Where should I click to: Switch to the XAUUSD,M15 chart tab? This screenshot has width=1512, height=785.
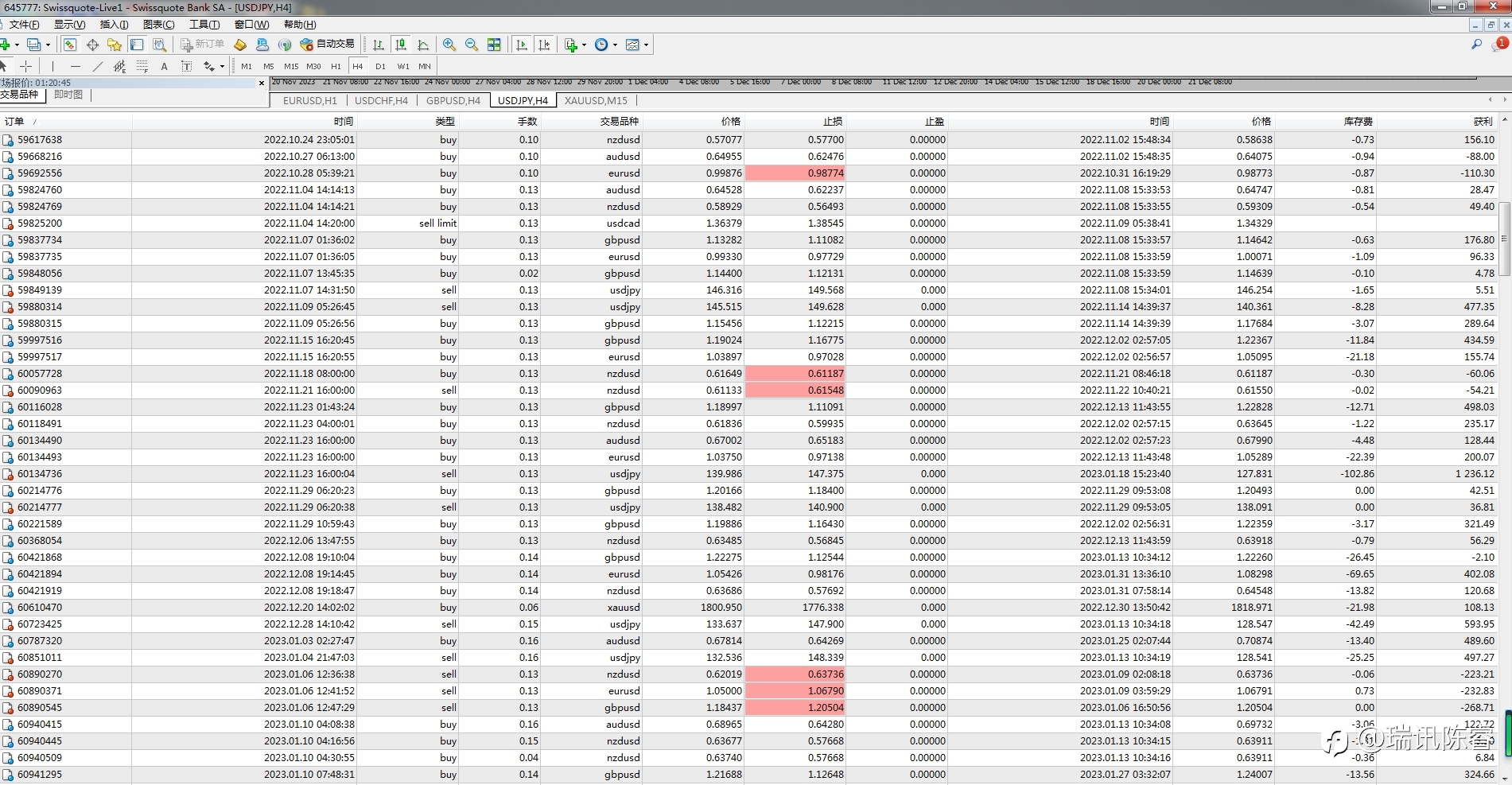click(x=596, y=100)
